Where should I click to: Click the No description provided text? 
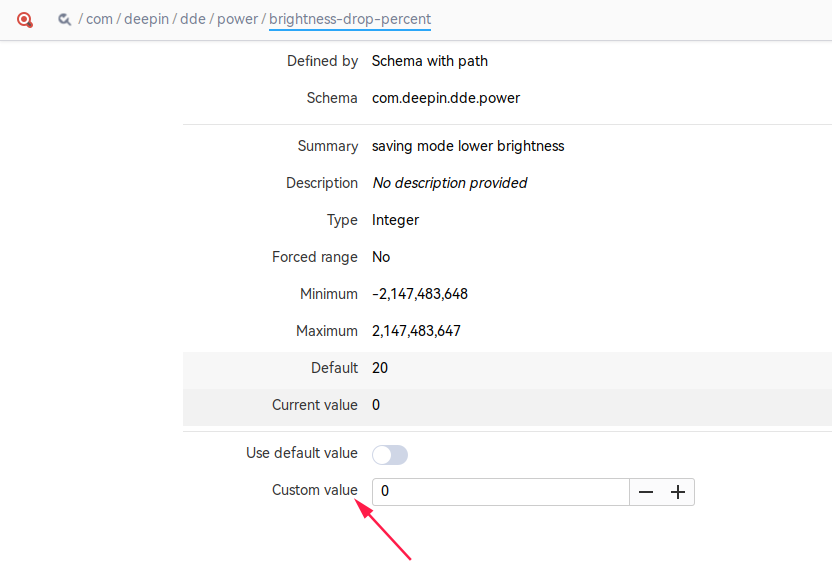[x=449, y=183]
